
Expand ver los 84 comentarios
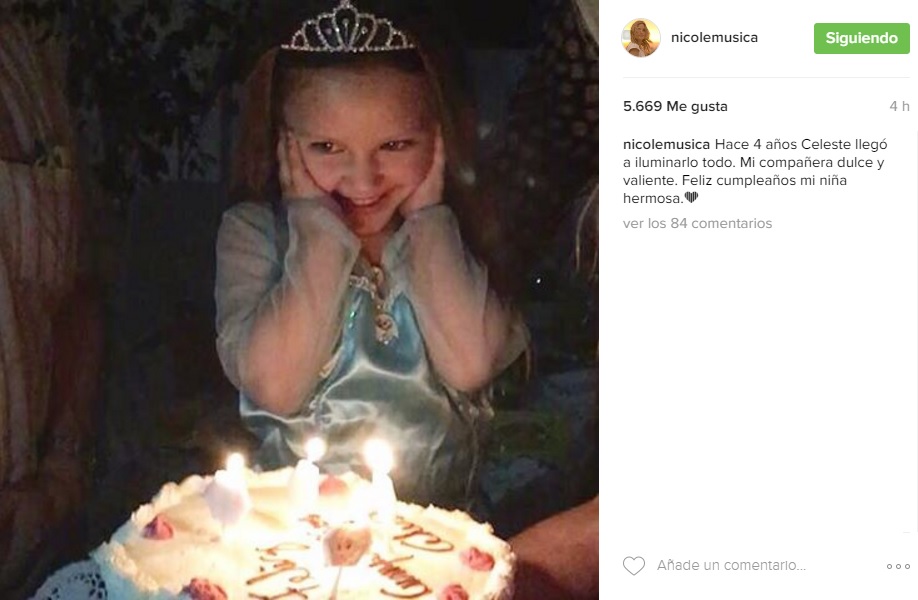[697, 223]
